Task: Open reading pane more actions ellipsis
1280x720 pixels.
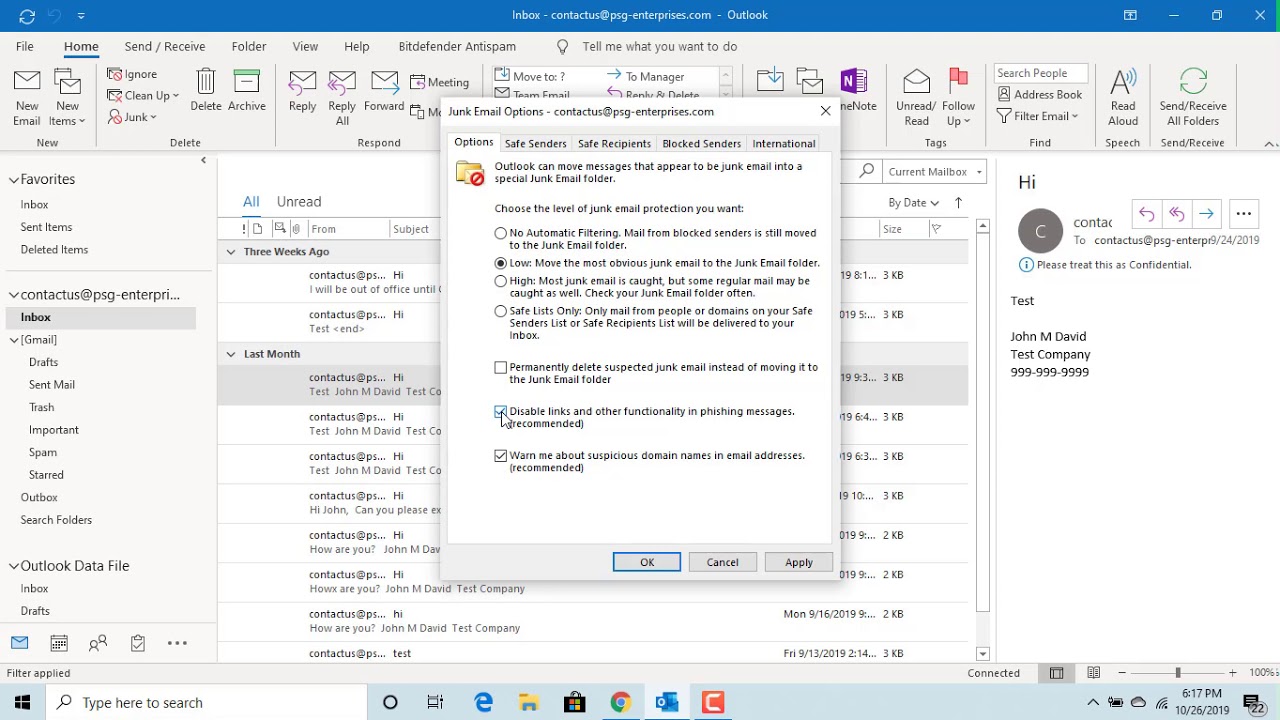Action: coord(1244,213)
